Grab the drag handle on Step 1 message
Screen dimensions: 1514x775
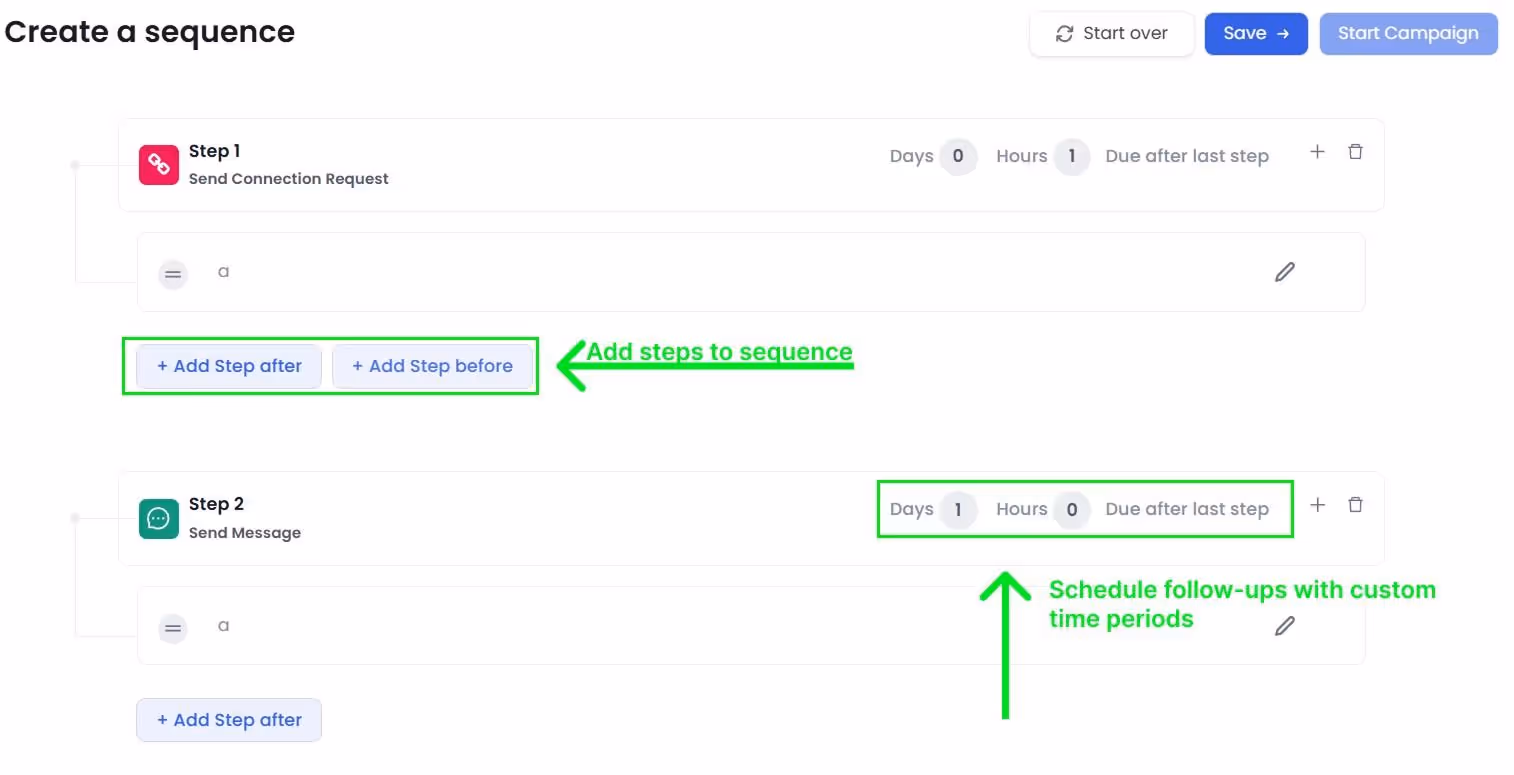point(172,273)
